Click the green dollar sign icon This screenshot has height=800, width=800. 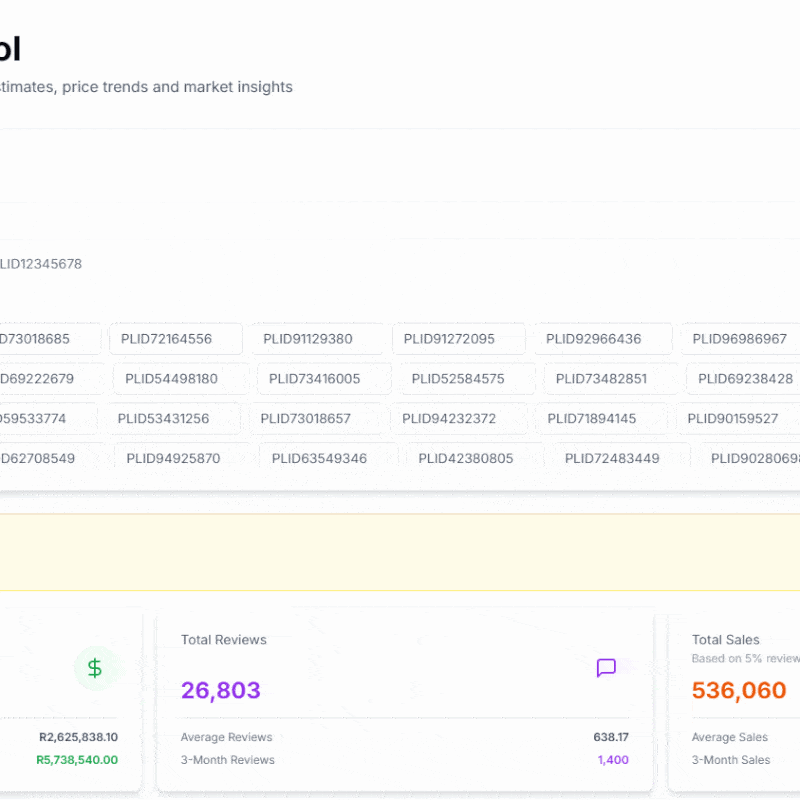[96, 667]
